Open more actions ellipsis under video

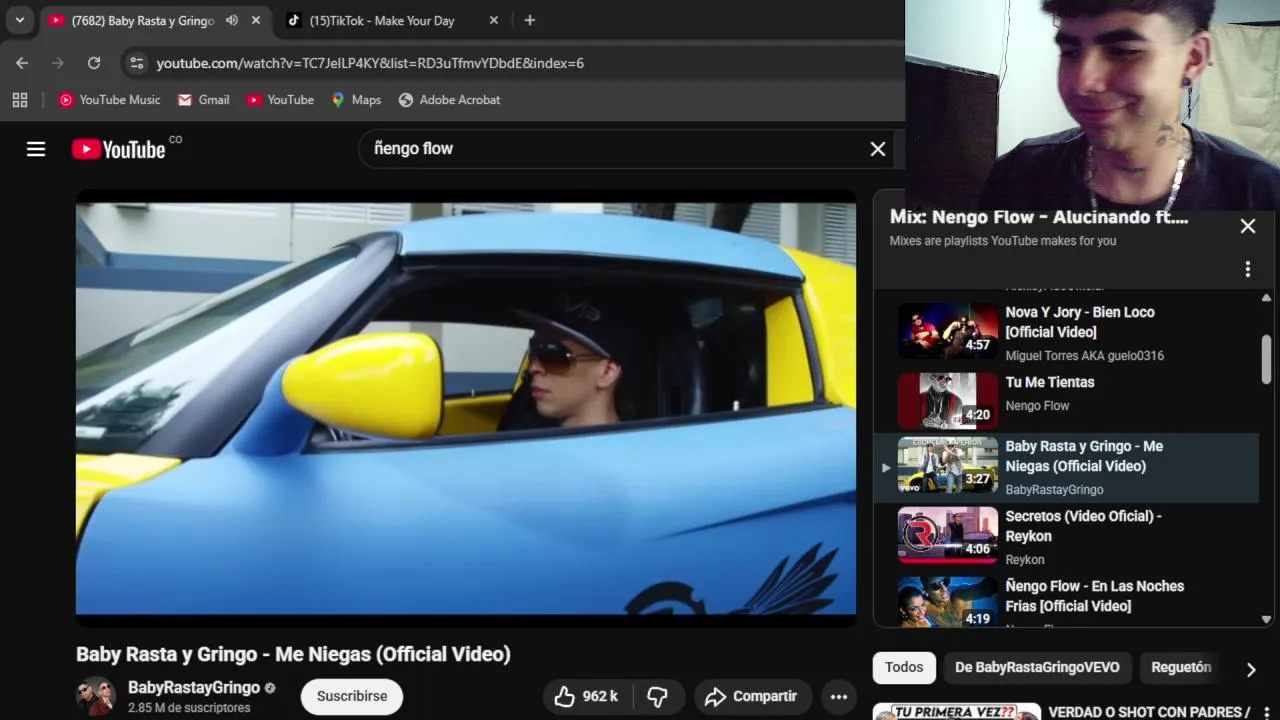coord(839,696)
